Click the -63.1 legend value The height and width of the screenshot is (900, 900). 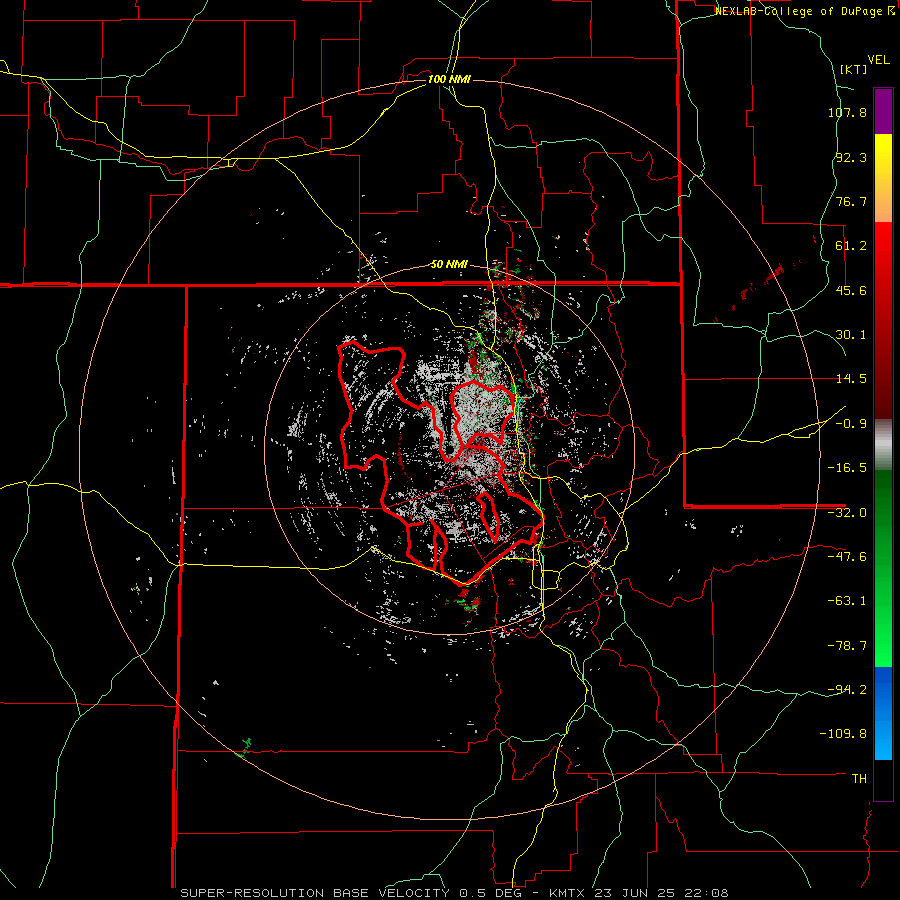pyautogui.click(x=847, y=601)
